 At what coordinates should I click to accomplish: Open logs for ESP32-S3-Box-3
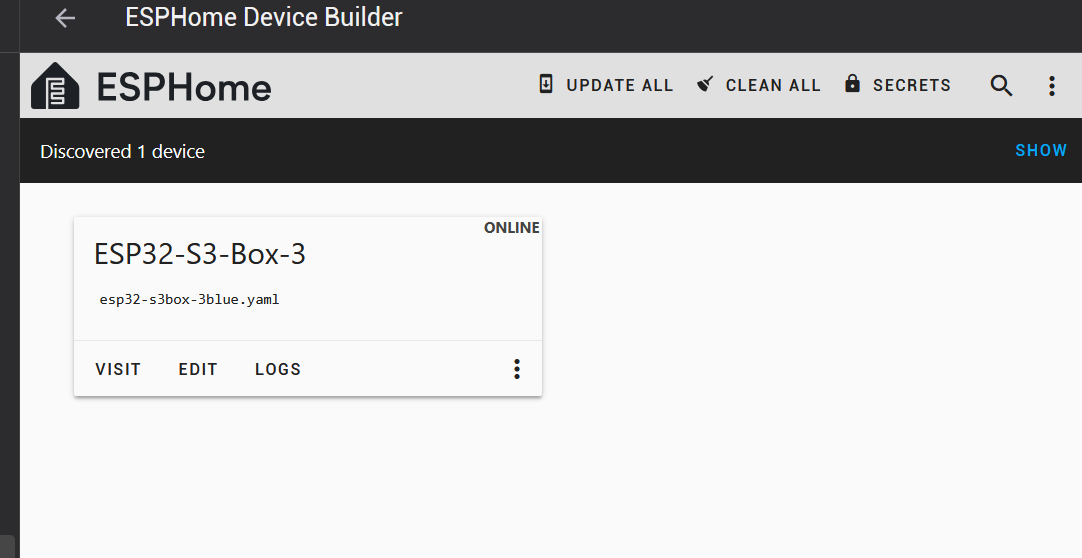[x=278, y=369]
